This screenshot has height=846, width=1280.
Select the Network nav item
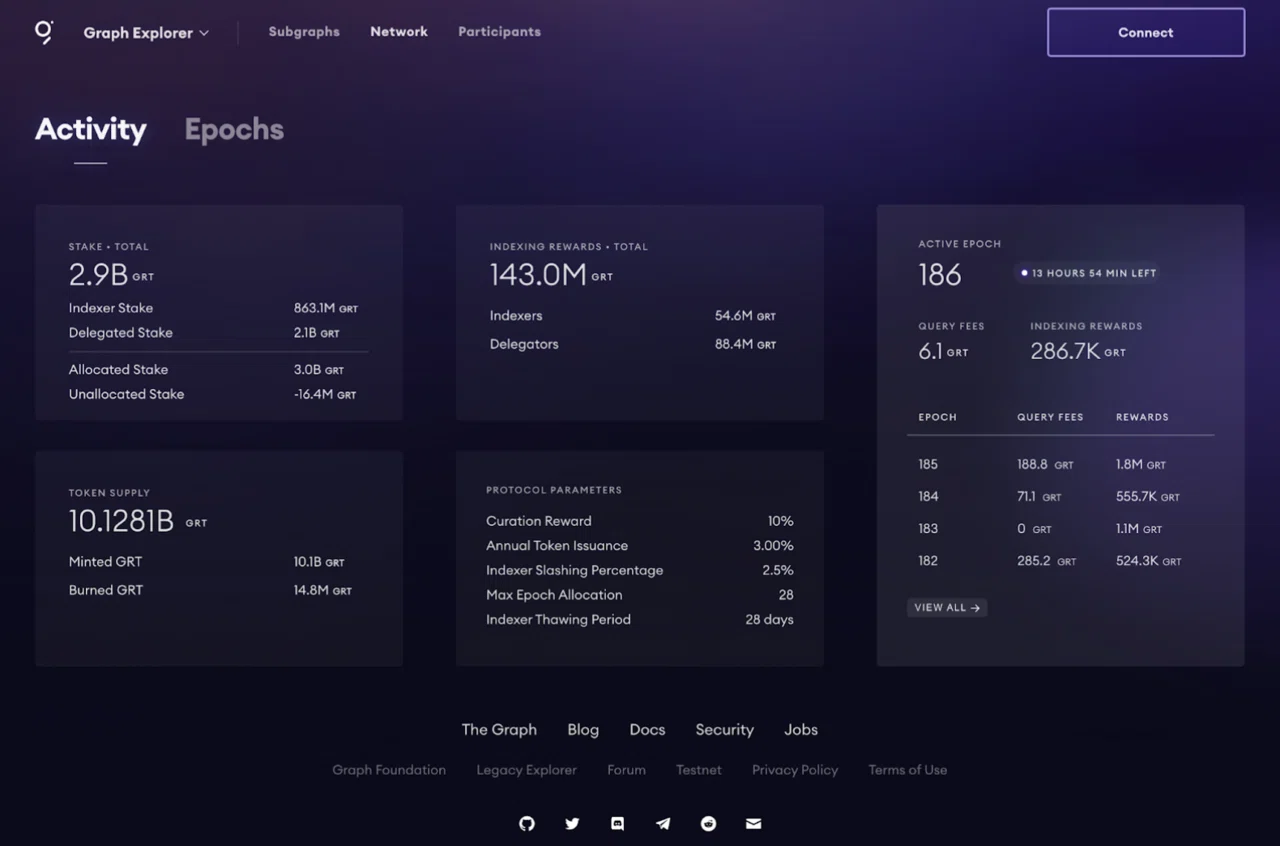click(399, 32)
